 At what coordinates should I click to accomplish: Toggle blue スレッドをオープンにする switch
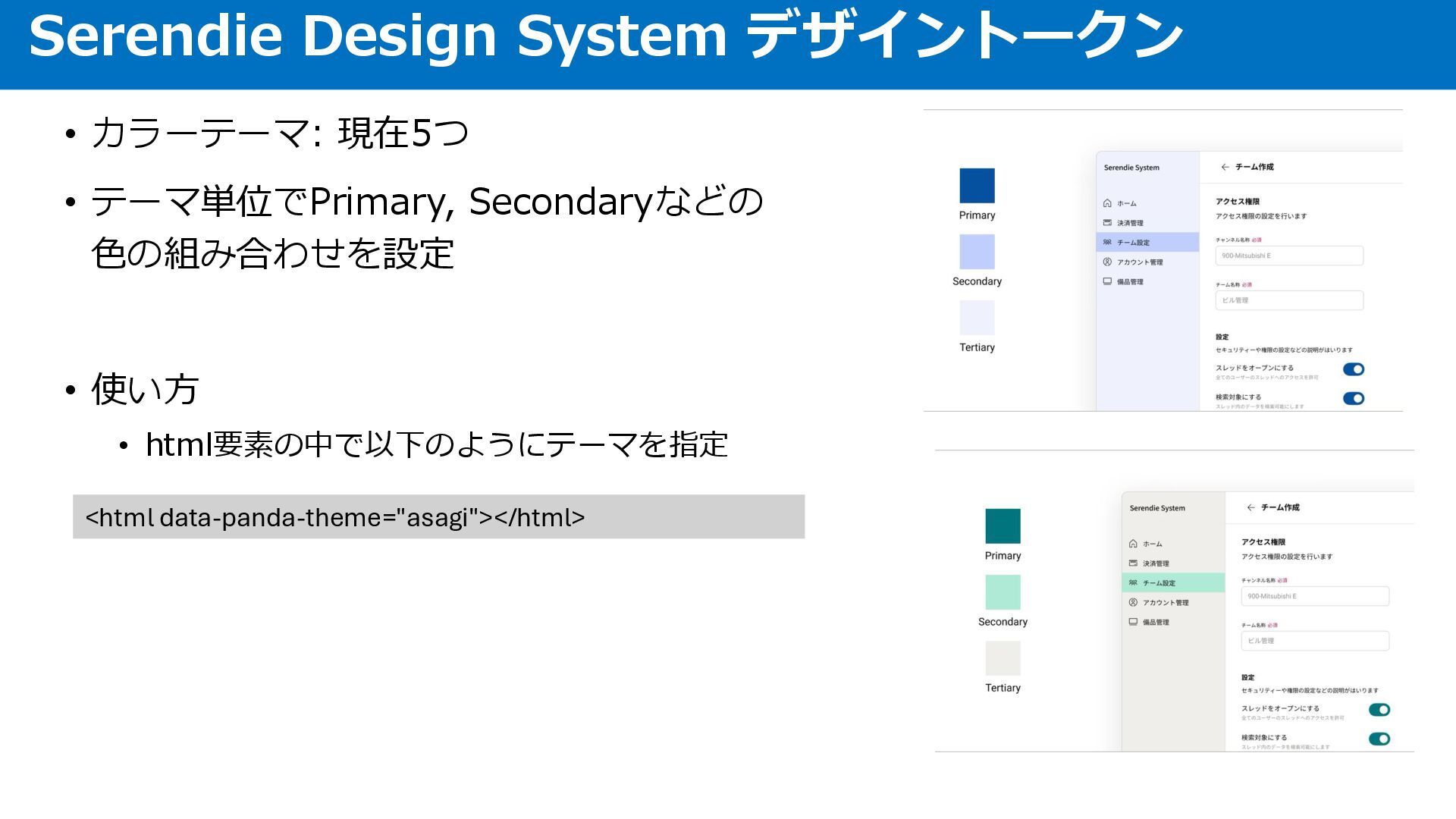pos(1353,369)
